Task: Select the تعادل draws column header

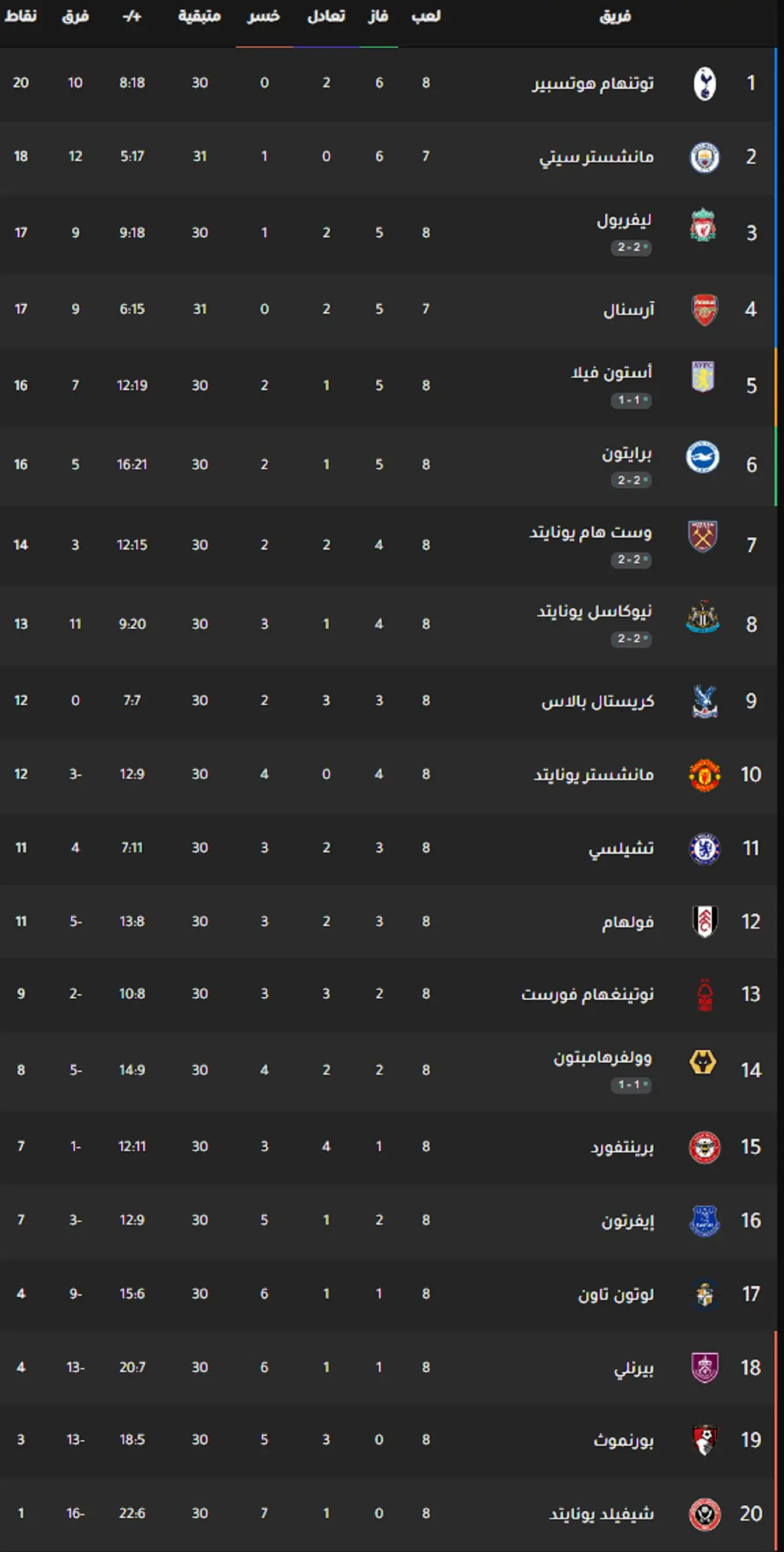Action: pyautogui.click(x=326, y=16)
